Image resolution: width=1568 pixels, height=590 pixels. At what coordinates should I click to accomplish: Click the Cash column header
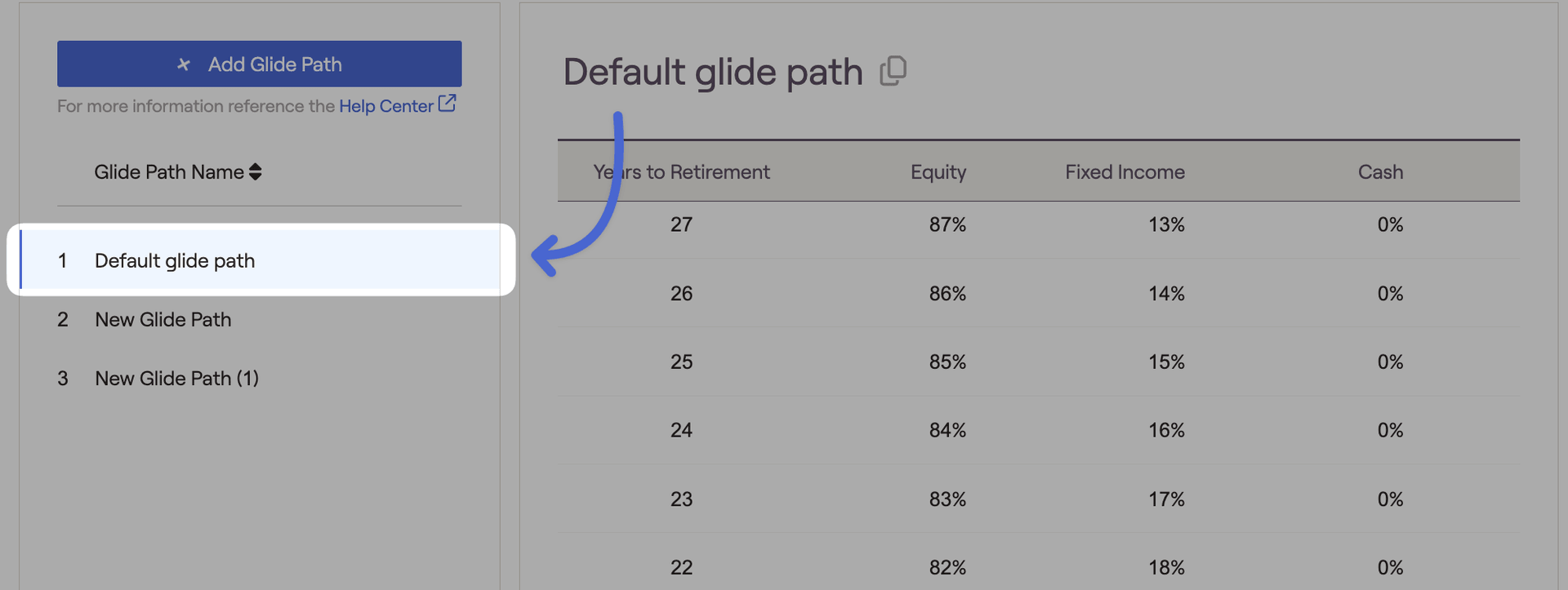coord(1380,171)
